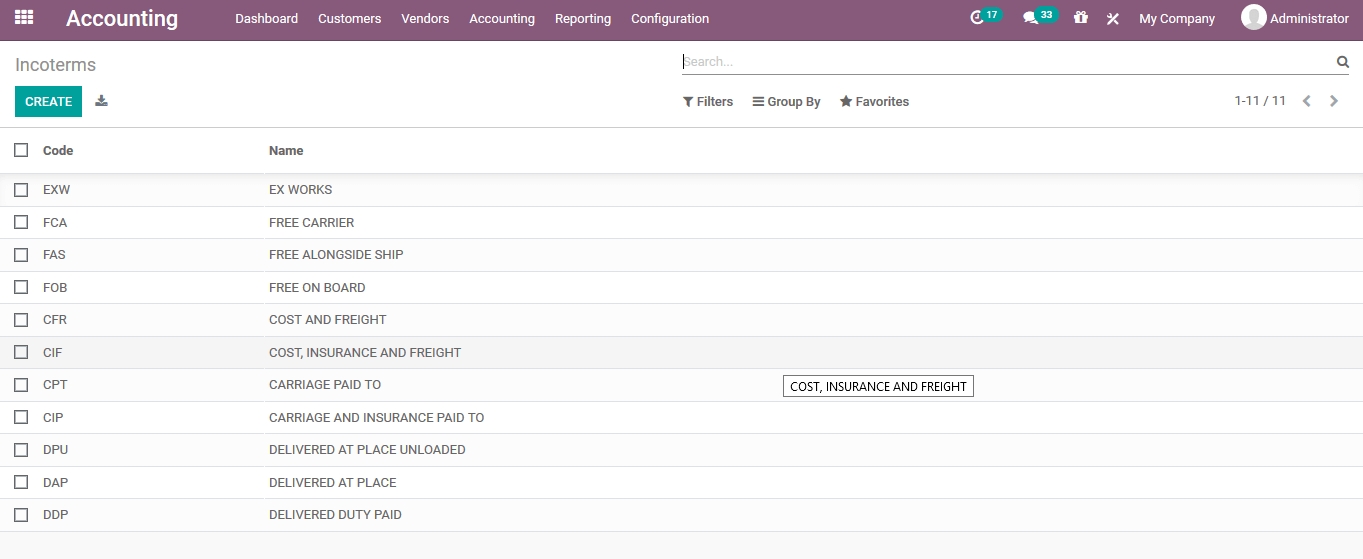This screenshot has height=559, width=1363.
Task: Click the CREATE button
Action: [48, 102]
